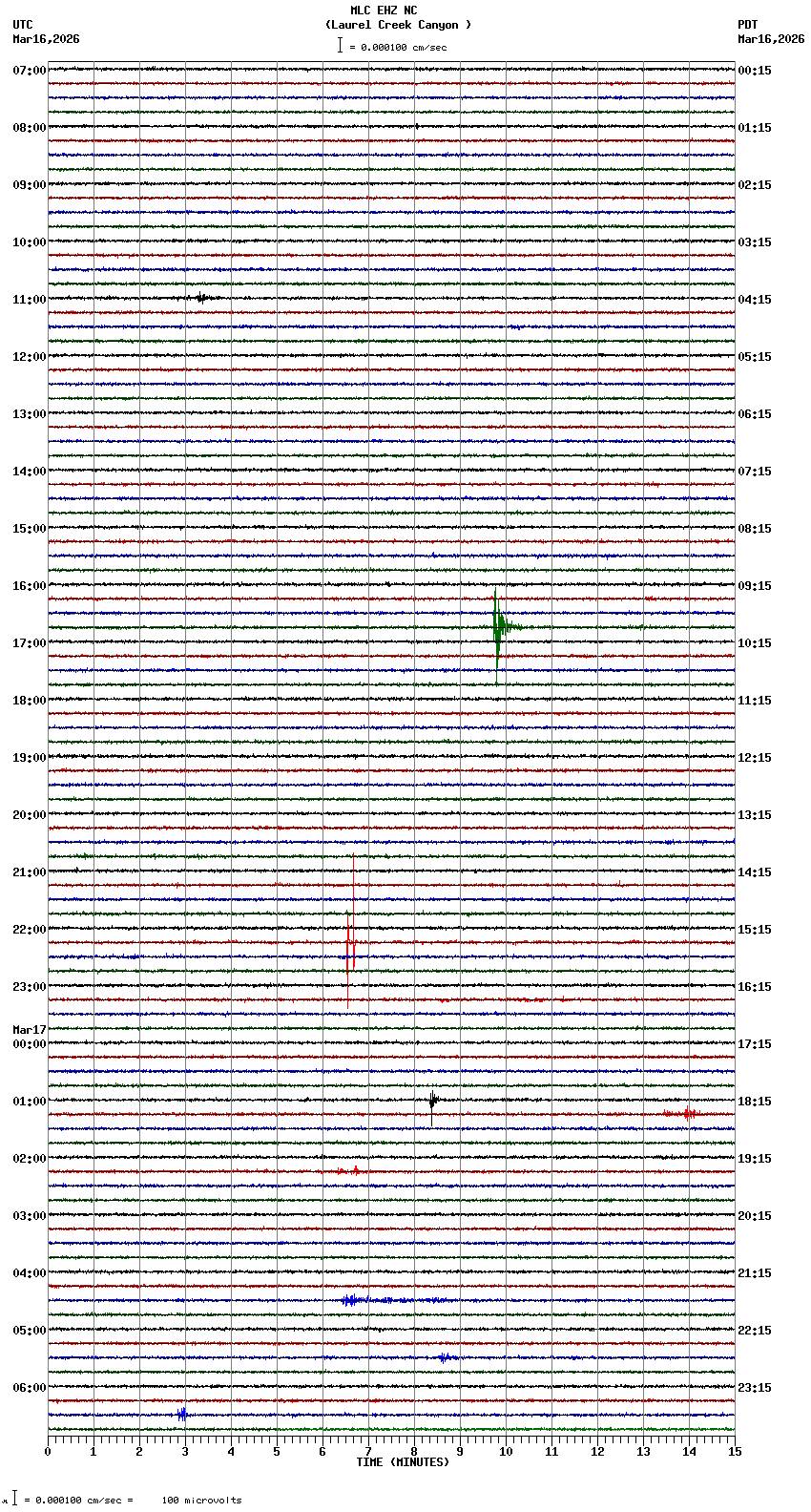Click the '06:00' UTC time label
811x1512 pixels.
(x=30, y=1388)
